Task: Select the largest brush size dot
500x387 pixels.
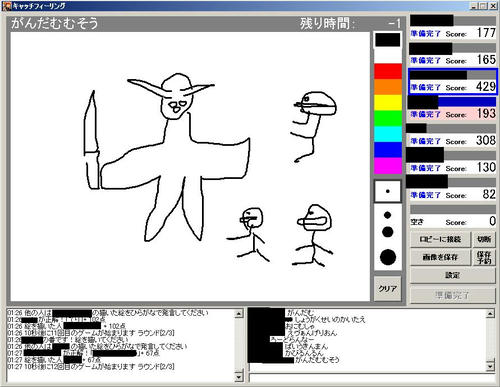Action: click(x=388, y=257)
